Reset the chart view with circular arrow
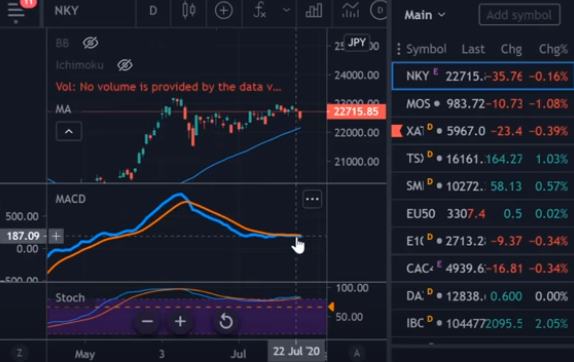The width and height of the screenshot is (574, 362). 226,321
